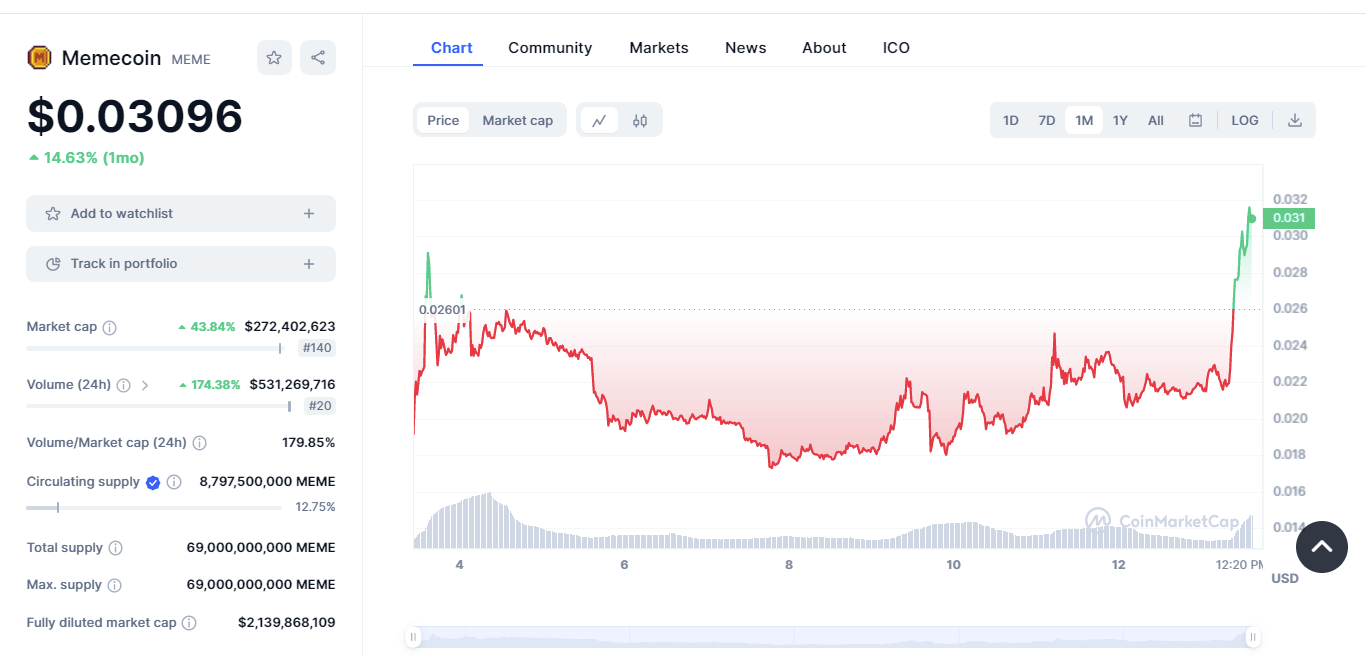Click current price tag 0.031 on chart
This screenshot has height=657, width=1366.
[1289, 218]
